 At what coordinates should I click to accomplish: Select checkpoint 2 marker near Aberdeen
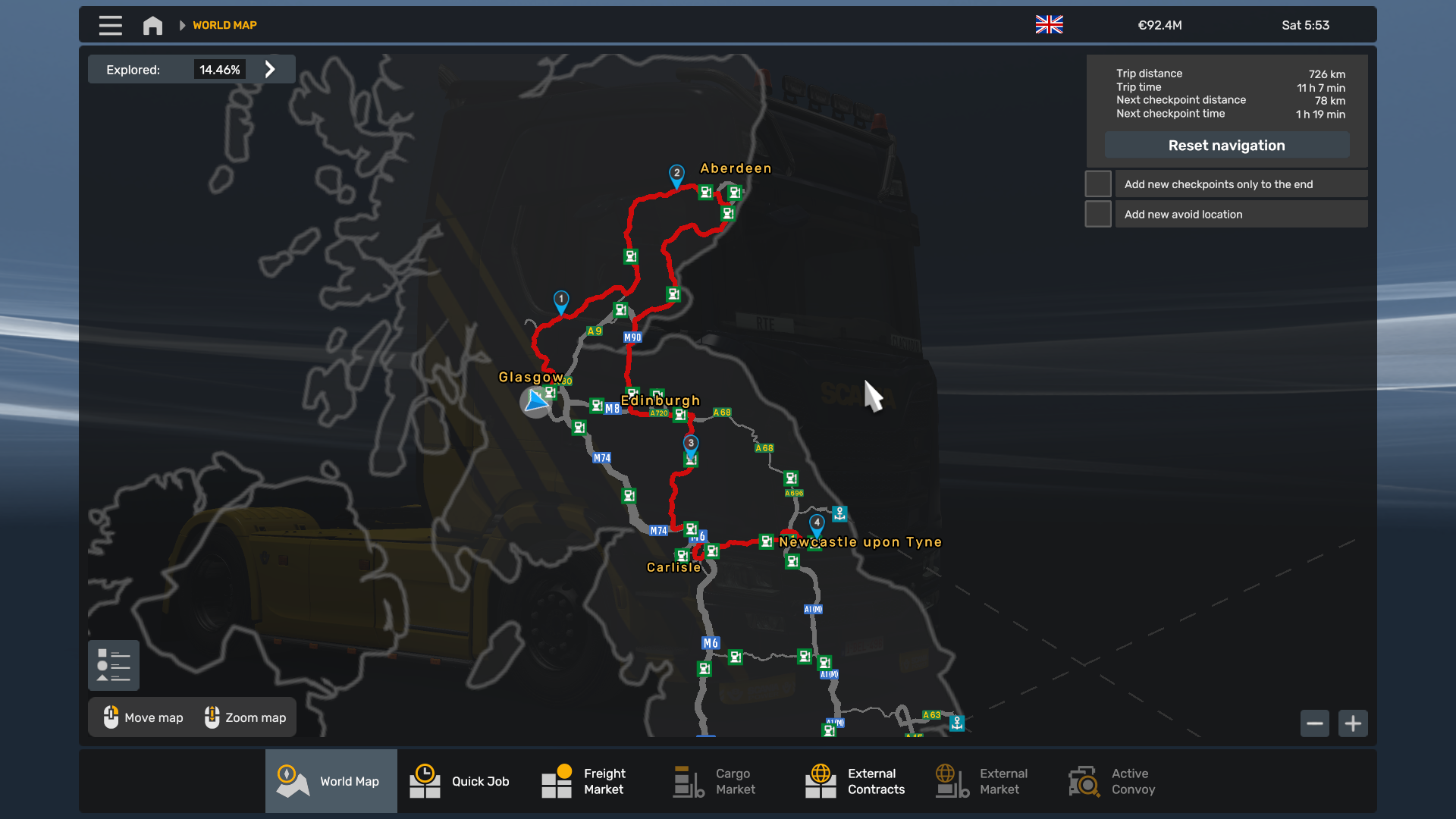click(x=676, y=174)
